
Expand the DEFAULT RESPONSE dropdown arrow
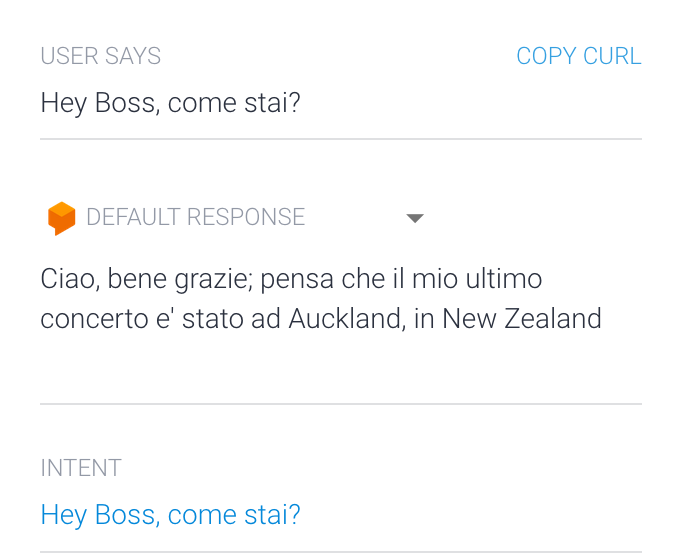[415, 218]
